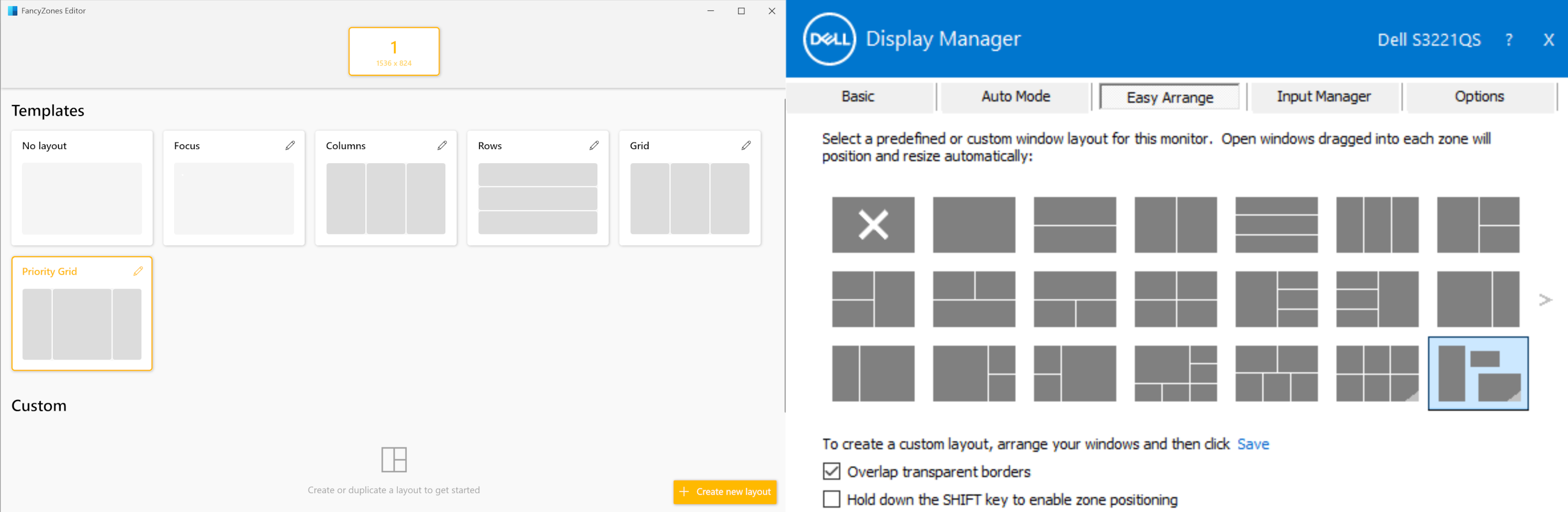The height and width of the screenshot is (512, 1568).
Task: Open the Input Manager tab
Action: 1323,97
